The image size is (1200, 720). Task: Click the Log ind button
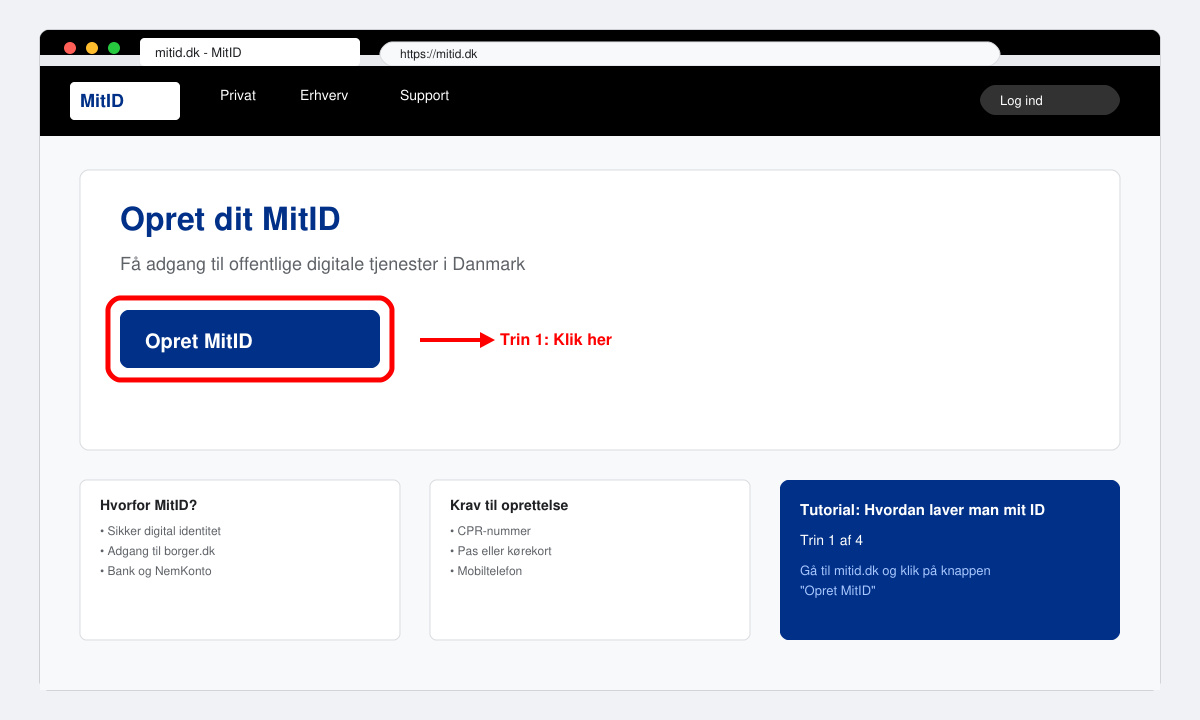pos(1050,100)
